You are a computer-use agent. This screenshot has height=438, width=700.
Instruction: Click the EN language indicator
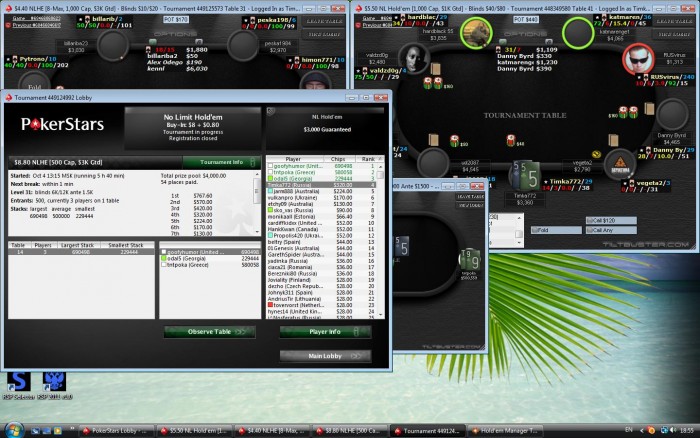(629, 430)
